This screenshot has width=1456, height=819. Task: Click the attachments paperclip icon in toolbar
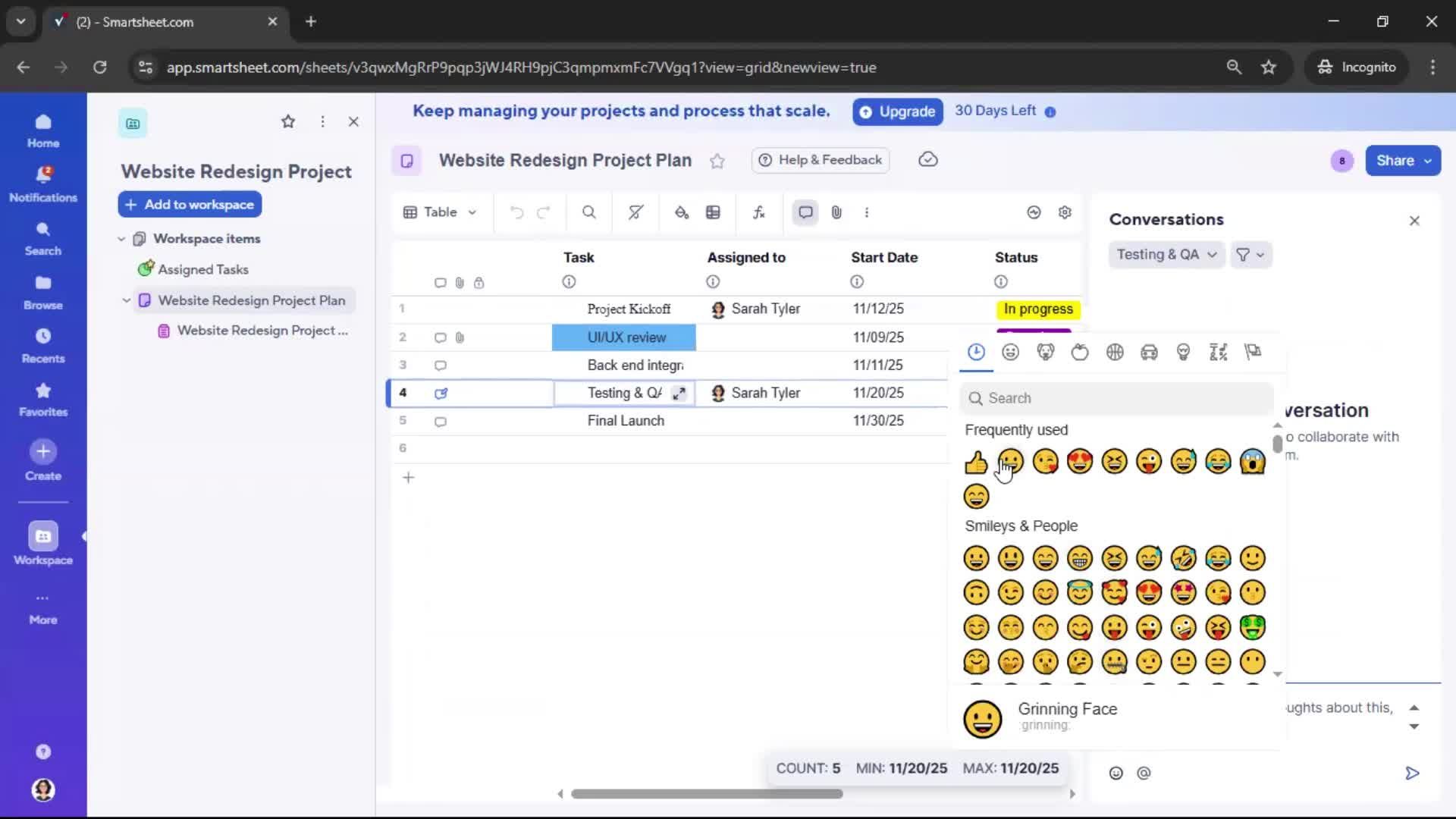836,212
